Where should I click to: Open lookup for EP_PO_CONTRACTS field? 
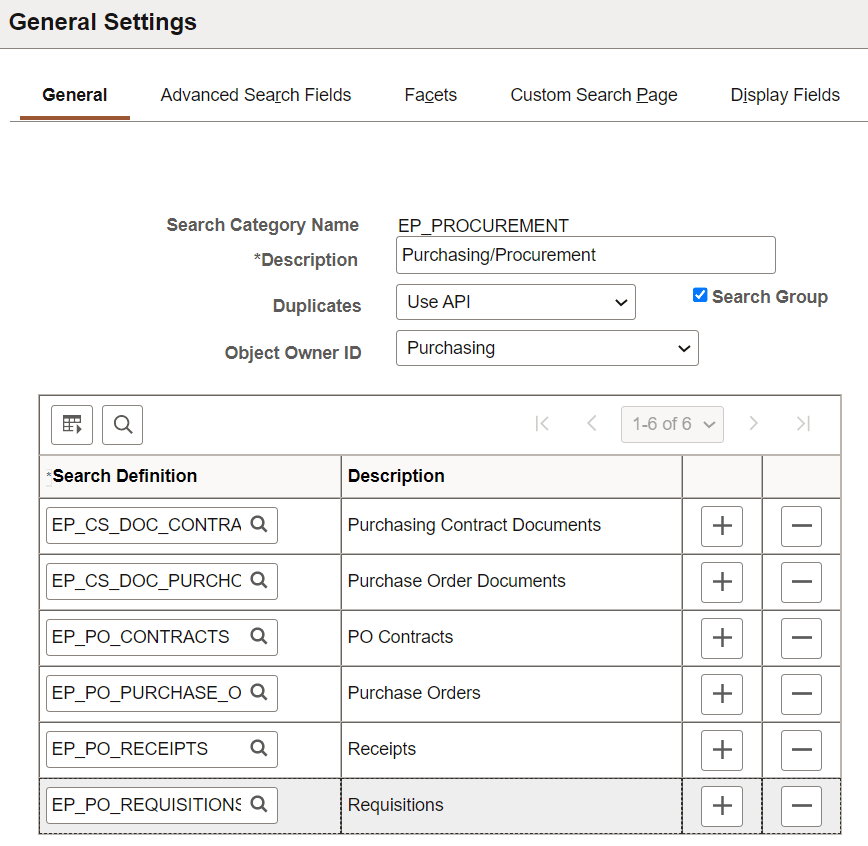tap(259, 636)
